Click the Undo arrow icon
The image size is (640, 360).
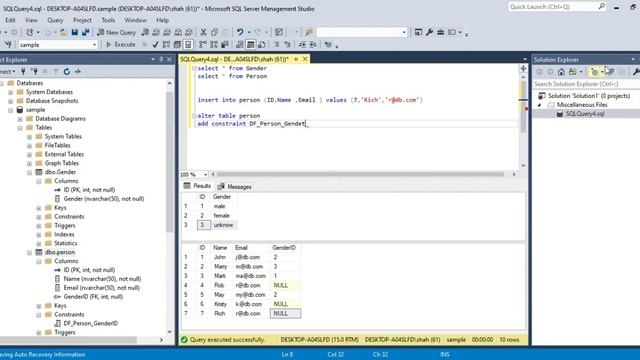point(240,32)
